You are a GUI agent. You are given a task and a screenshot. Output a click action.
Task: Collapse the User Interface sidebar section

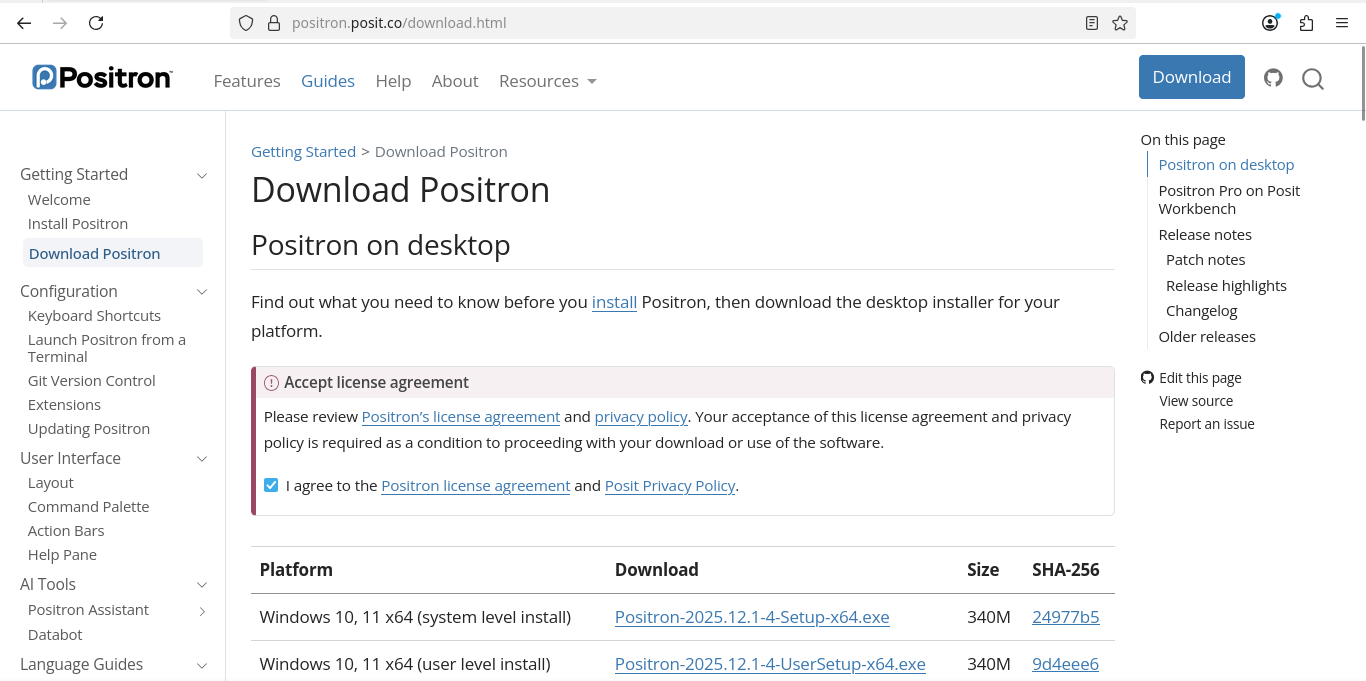(x=201, y=459)
